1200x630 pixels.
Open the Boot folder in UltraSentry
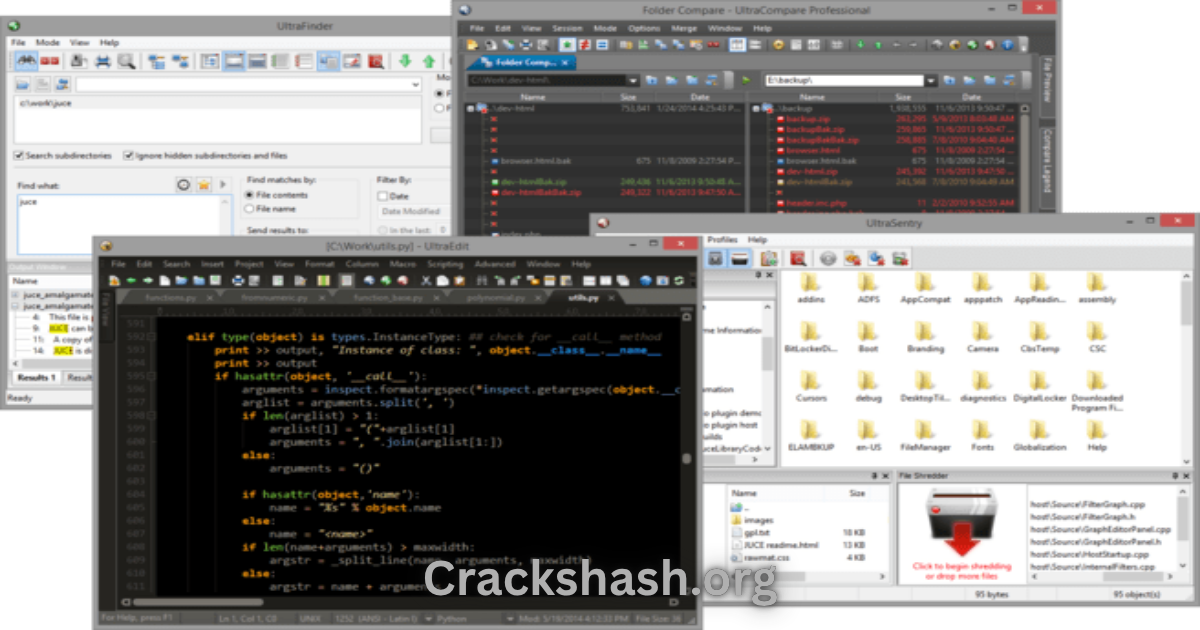coord(868,338)
